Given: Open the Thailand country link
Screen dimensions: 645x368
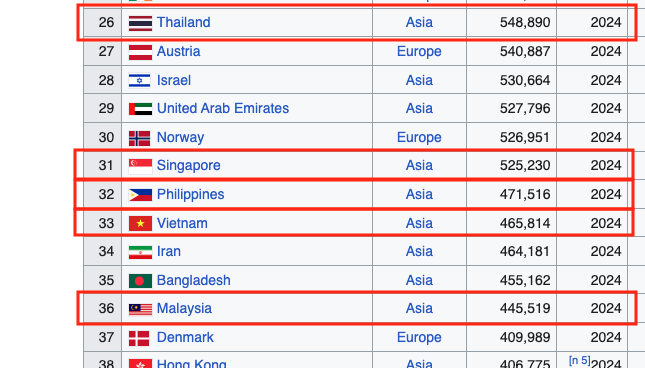Looking at the screenshot, I should [183, 22].
